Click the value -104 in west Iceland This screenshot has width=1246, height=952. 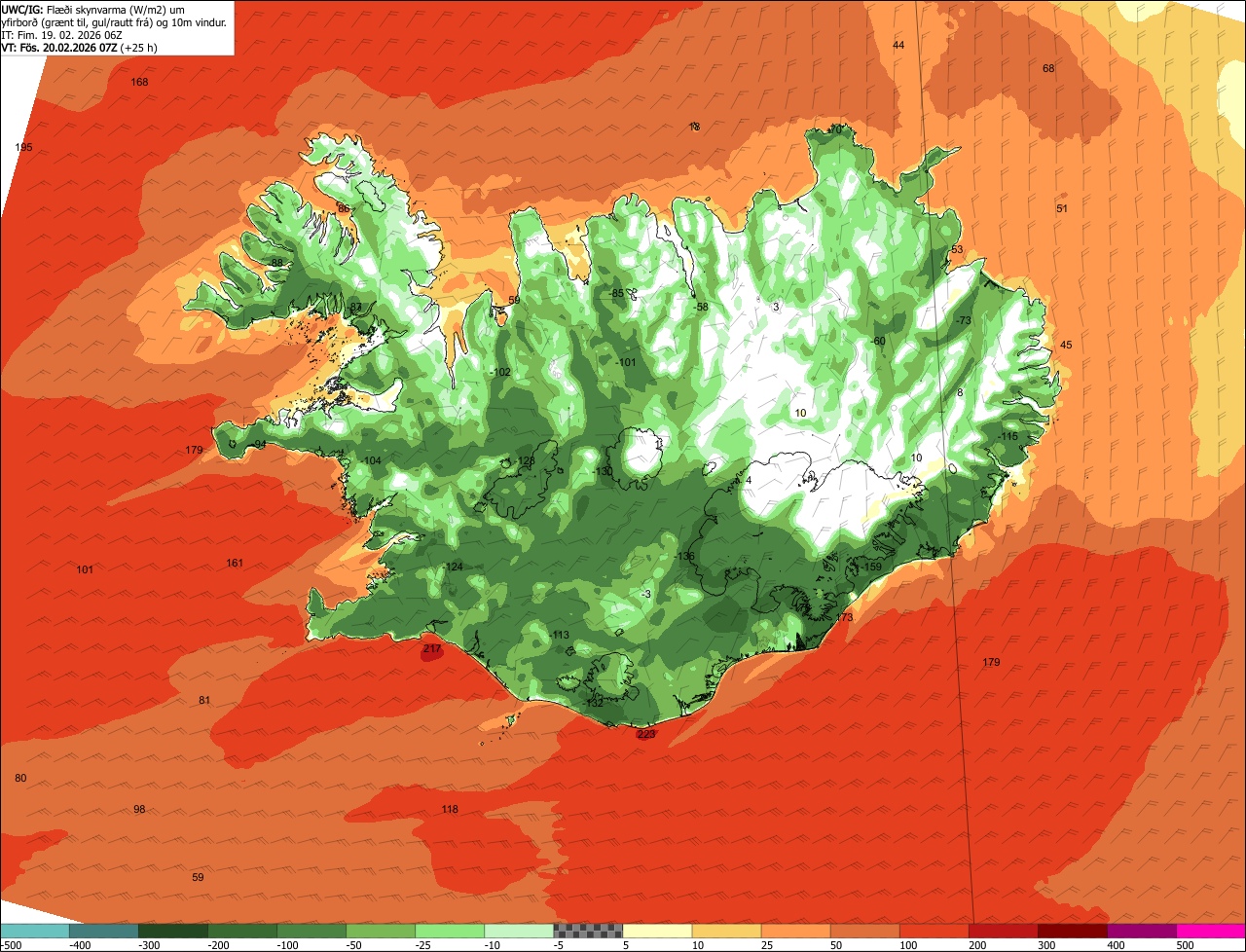coord(370,460)
